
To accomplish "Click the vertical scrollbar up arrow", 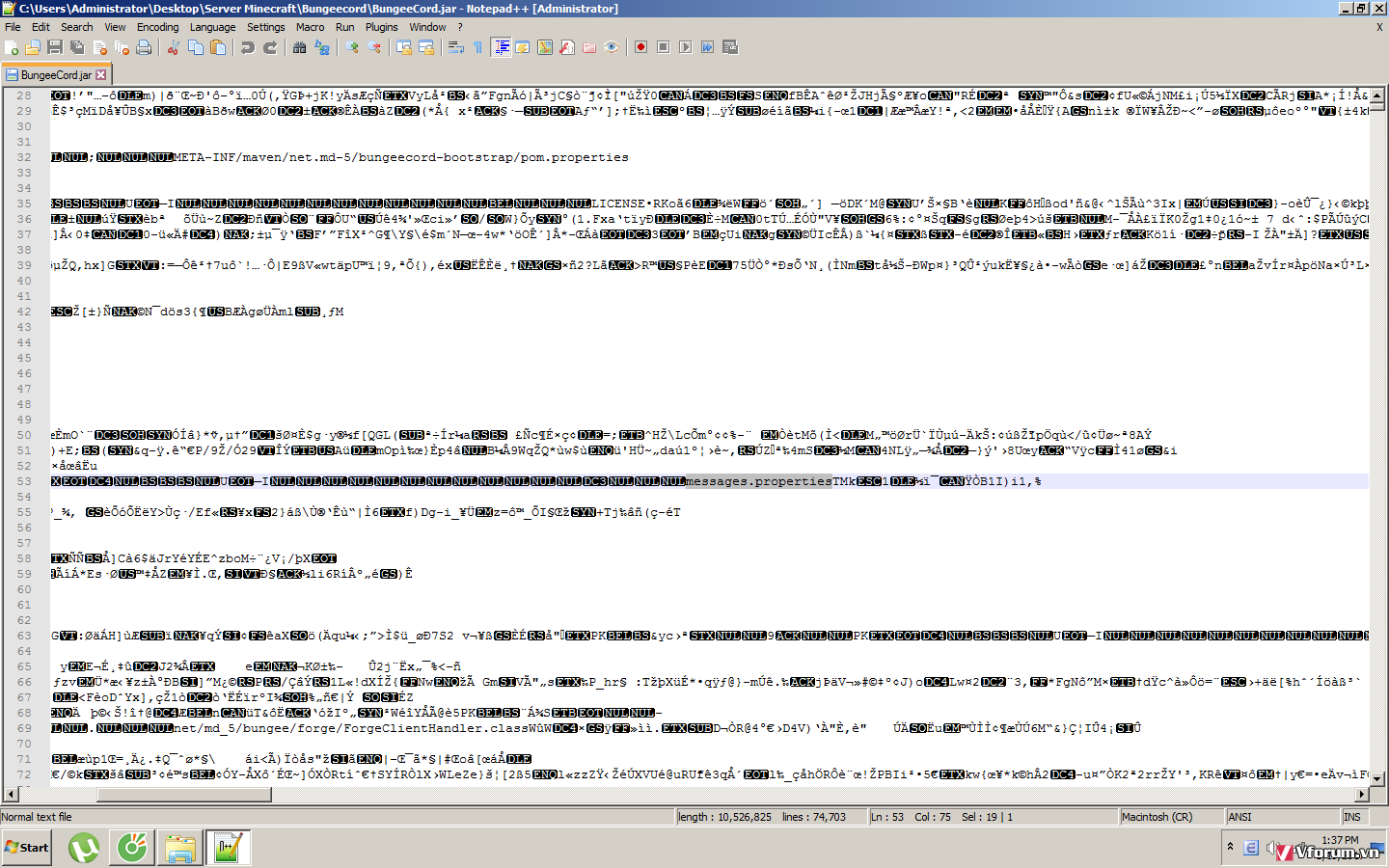I will (x=1377, y=95).
